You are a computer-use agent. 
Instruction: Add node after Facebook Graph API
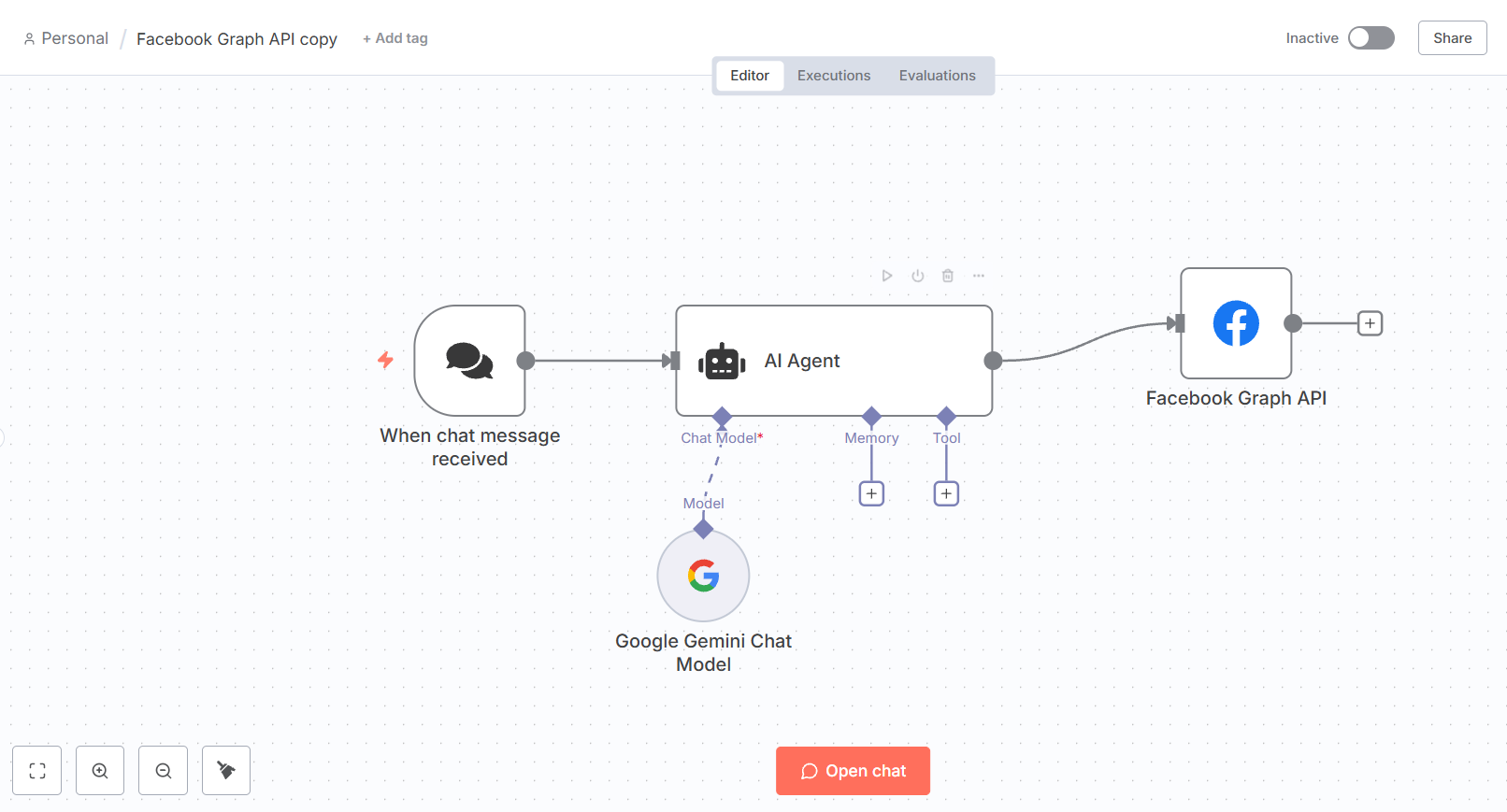(1370, 323)
